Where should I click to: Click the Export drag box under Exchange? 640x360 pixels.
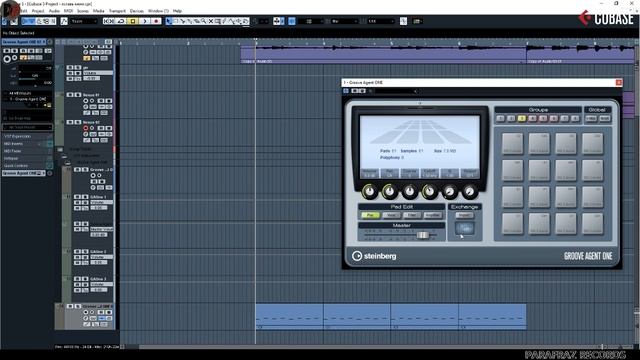pyautogui.click(x=465, y=228)
